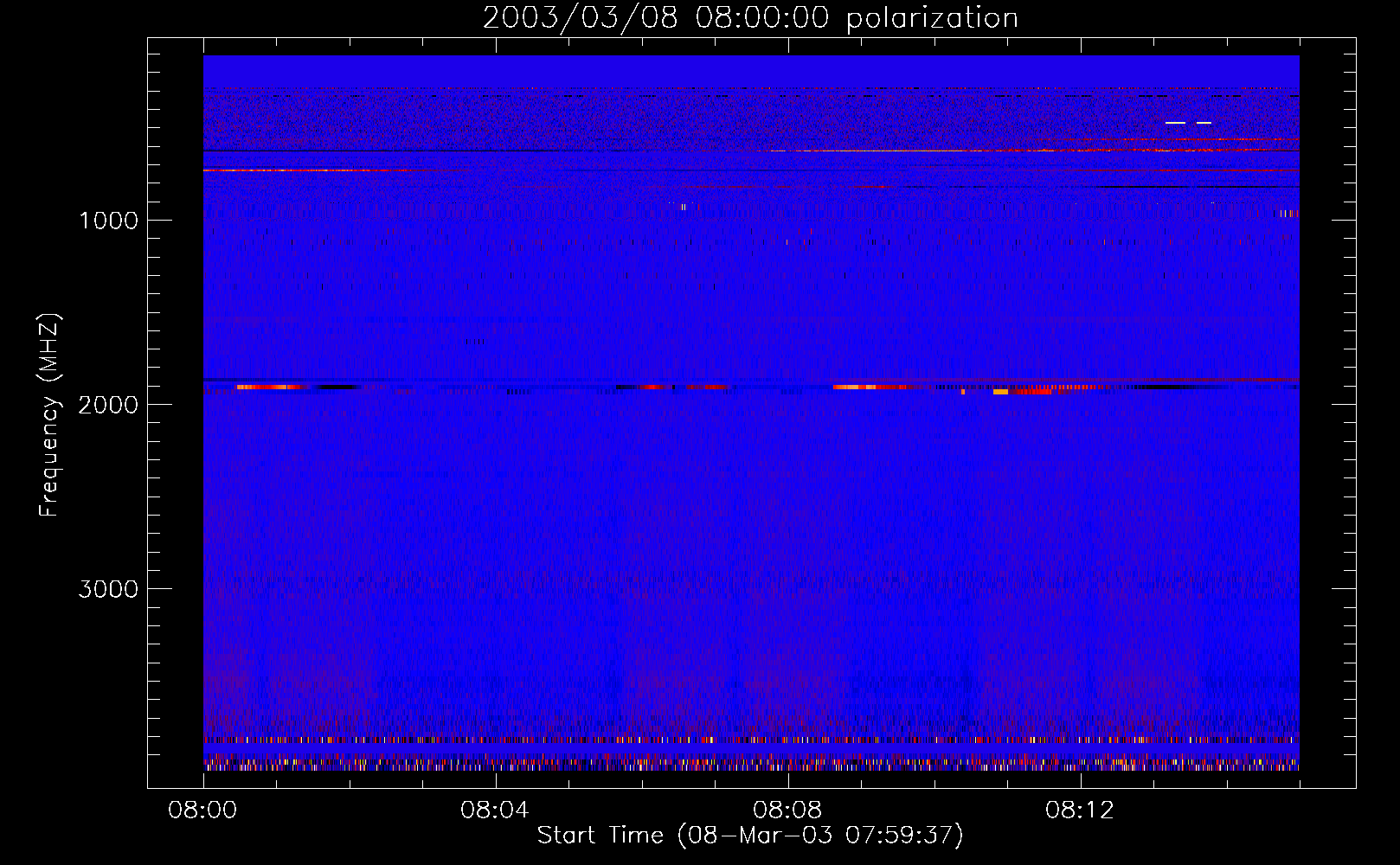Click the 08:08 time tick label

787,811
